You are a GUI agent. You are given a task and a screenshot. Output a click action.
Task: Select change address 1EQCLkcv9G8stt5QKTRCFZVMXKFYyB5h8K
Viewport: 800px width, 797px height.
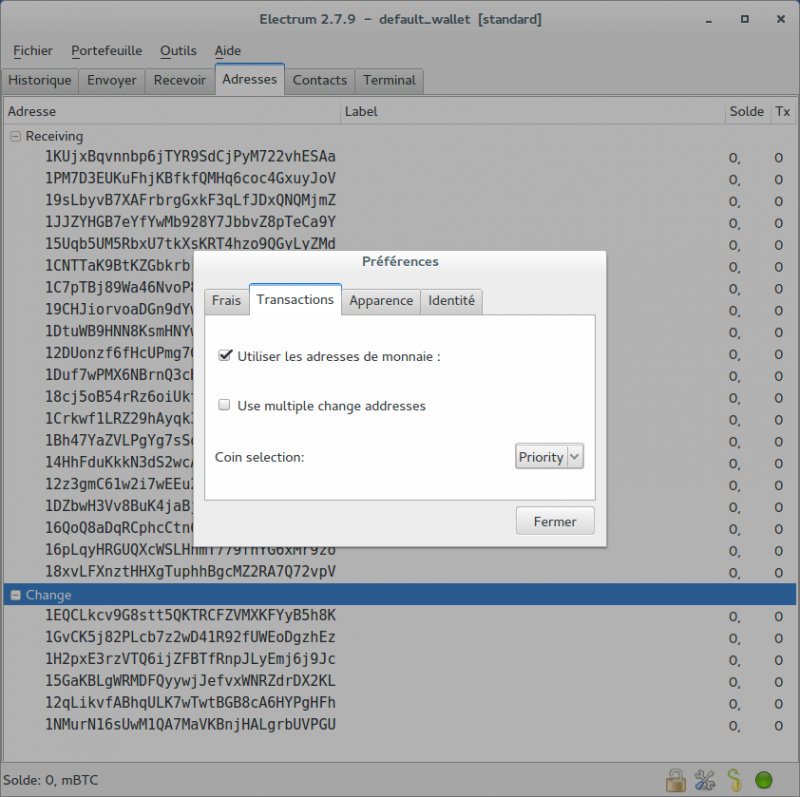[x=190, y=615]
